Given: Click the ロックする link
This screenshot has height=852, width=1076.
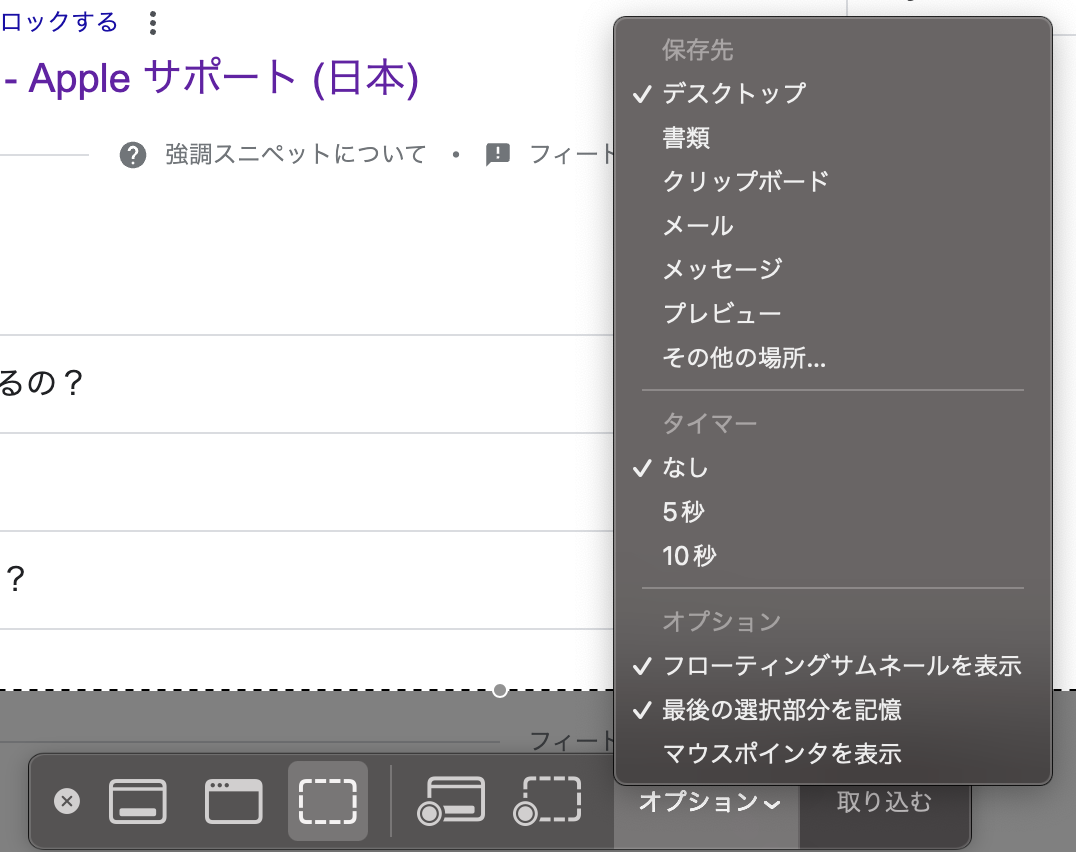Looking at the screenshot, I should click(x=56, y=21).
